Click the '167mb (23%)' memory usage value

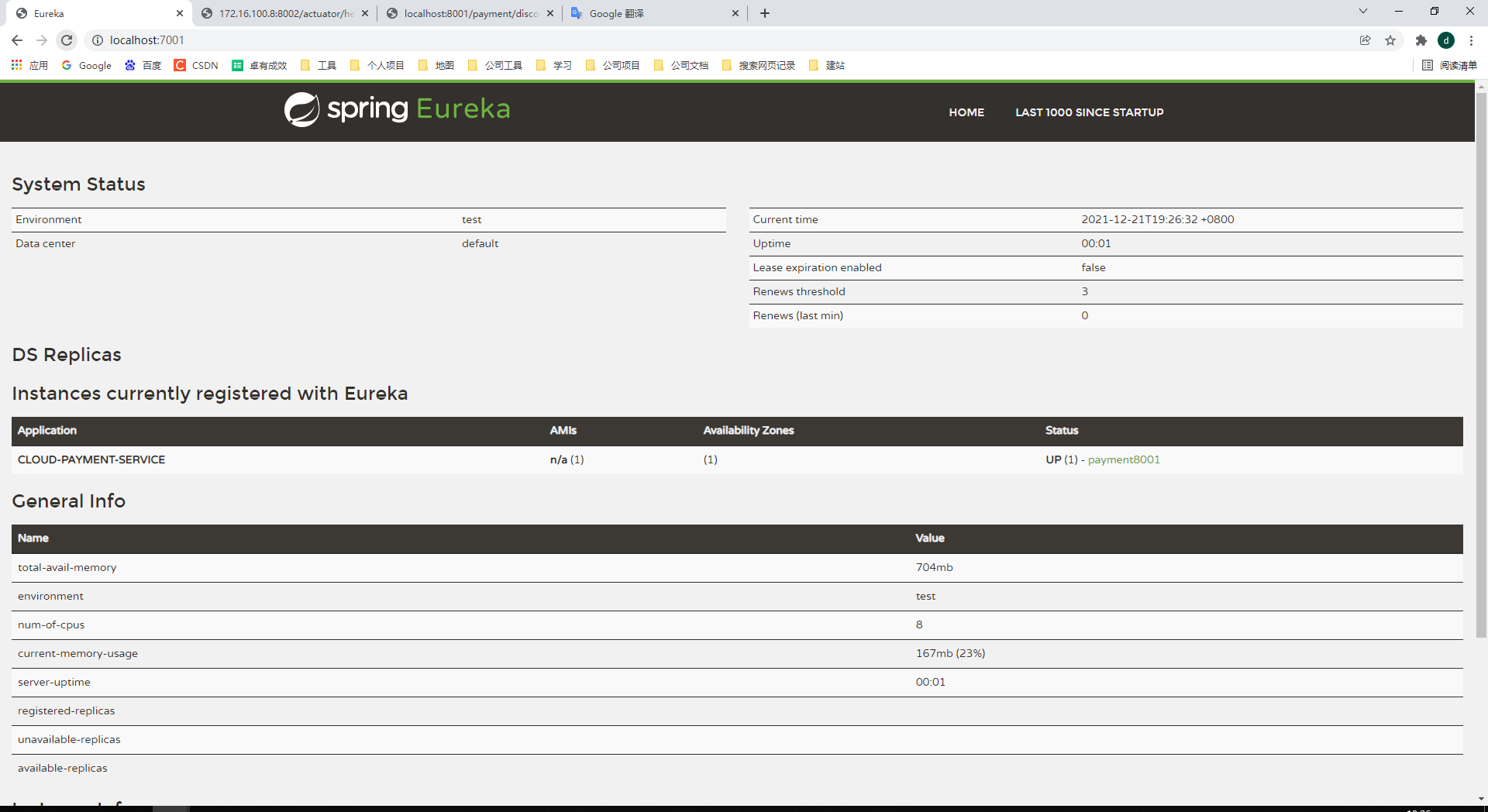[950, 653]
